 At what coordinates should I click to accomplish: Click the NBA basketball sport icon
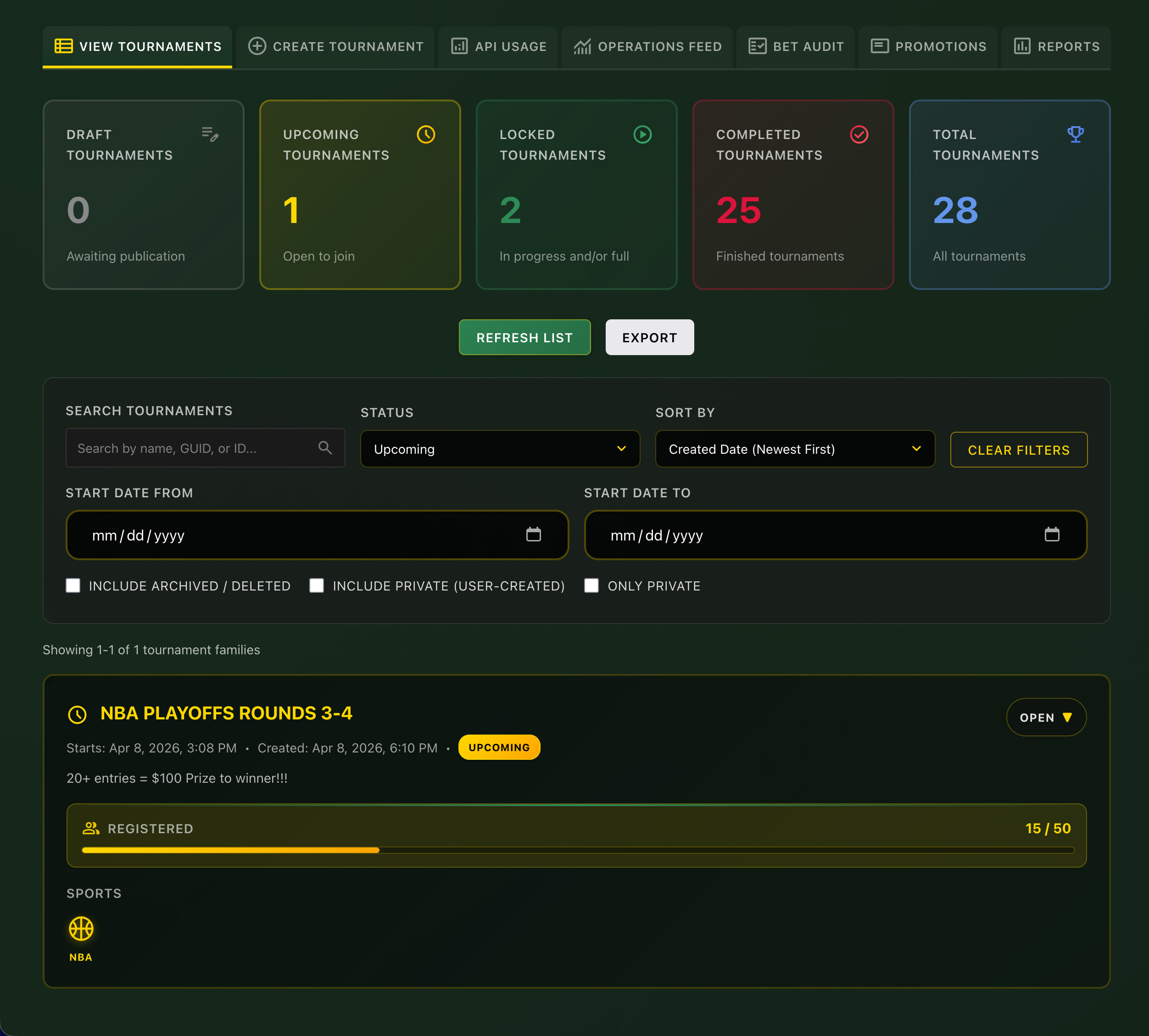pos(81,929)
